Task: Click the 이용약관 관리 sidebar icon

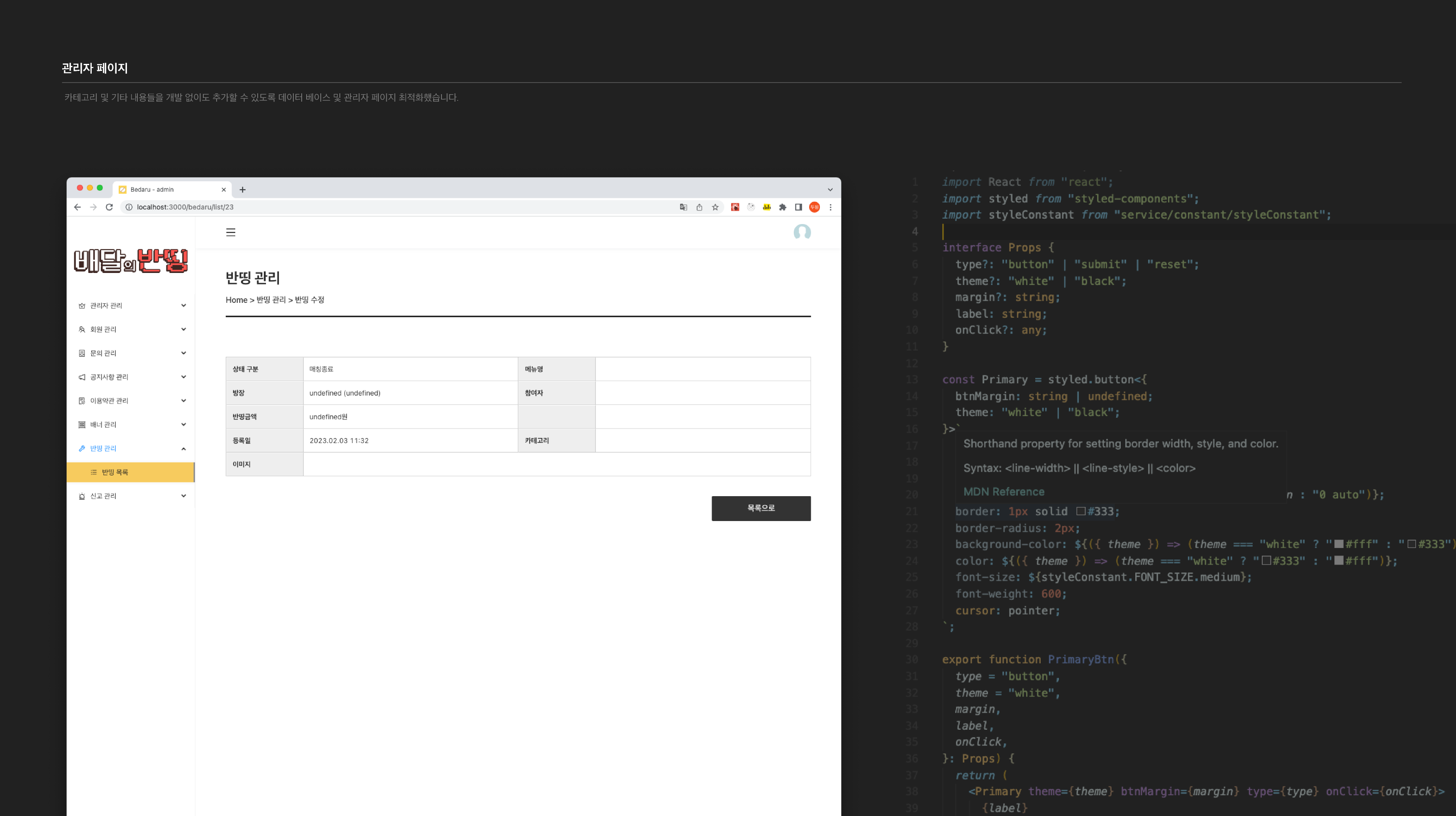Action: pyautogui.click(x=82, y=400)
